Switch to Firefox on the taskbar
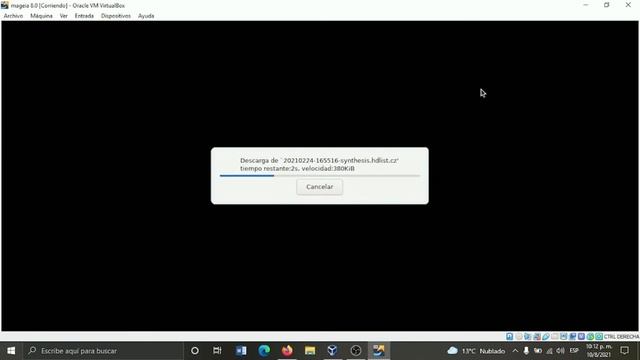This screenshot has height=360, width=640. click(287, 351)
